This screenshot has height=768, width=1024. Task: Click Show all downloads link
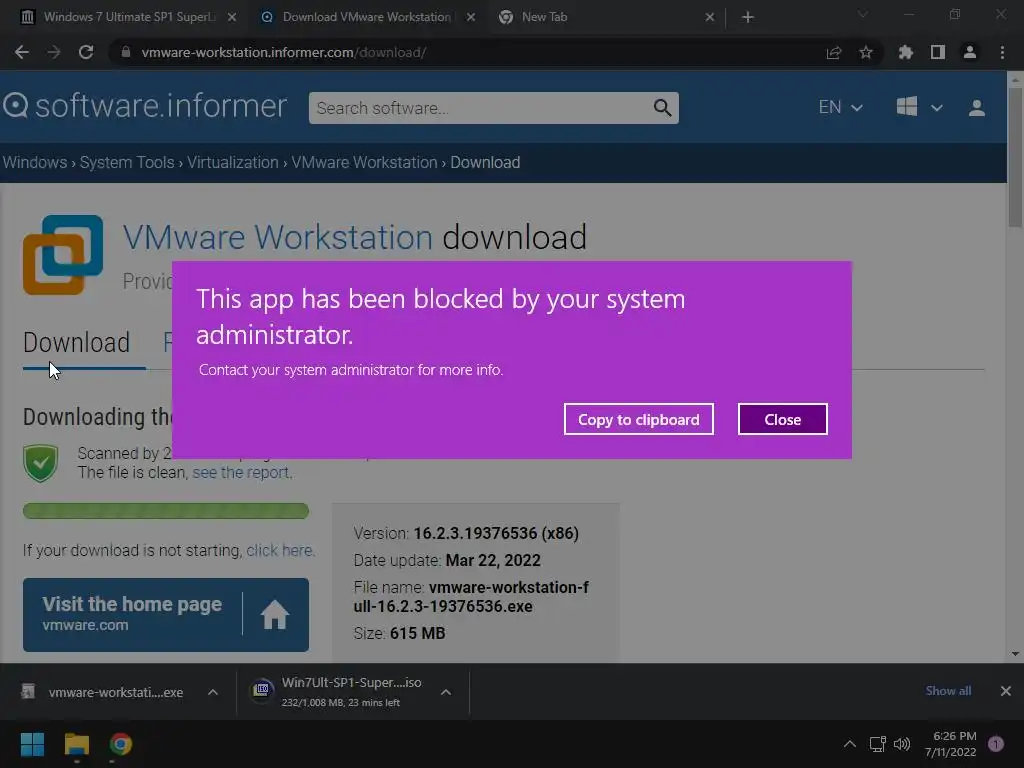[948, 691]
